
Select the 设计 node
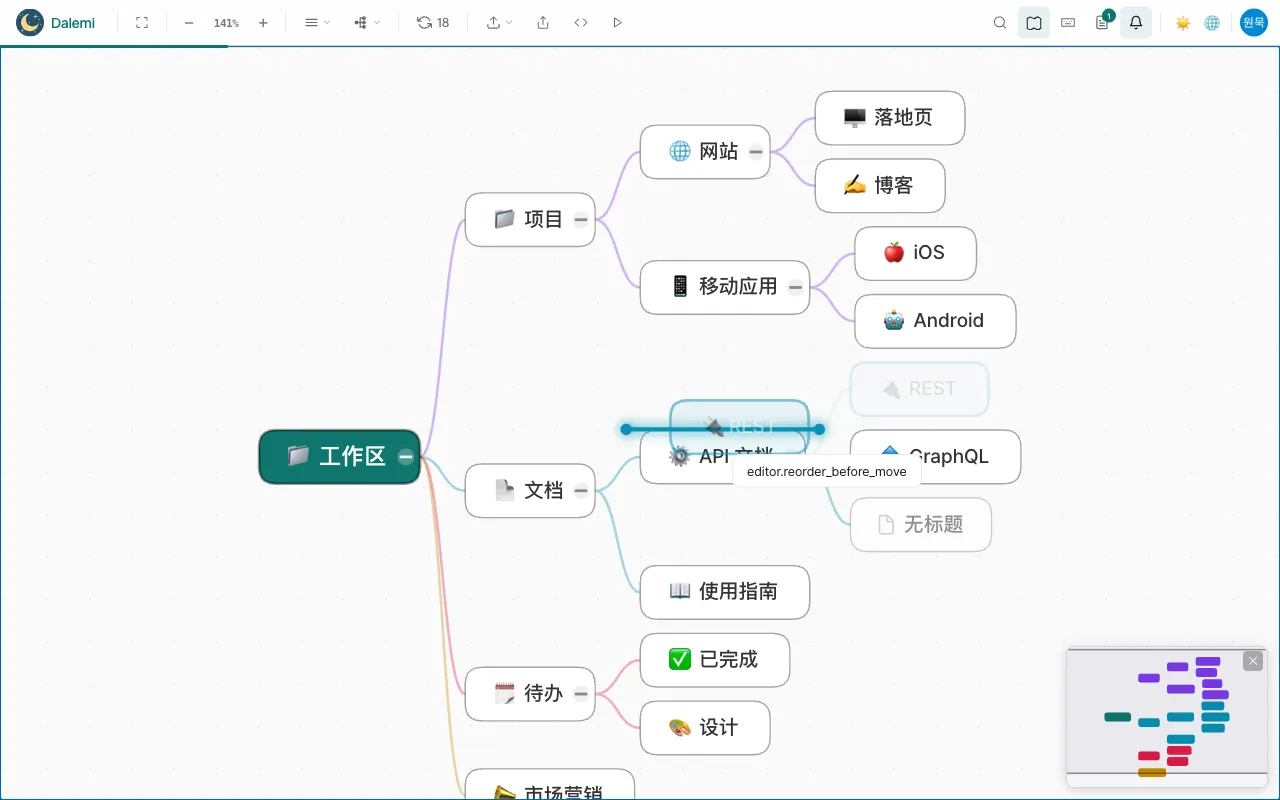coord(704,727)
